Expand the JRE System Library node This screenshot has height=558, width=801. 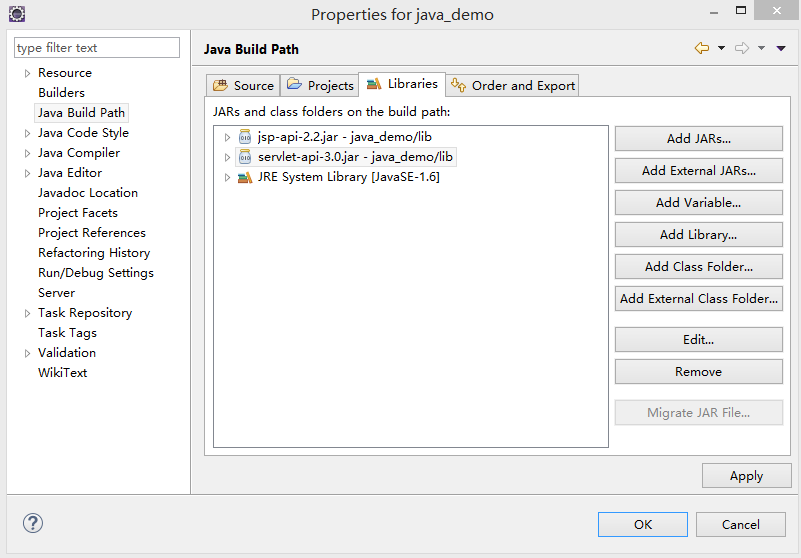227,177
